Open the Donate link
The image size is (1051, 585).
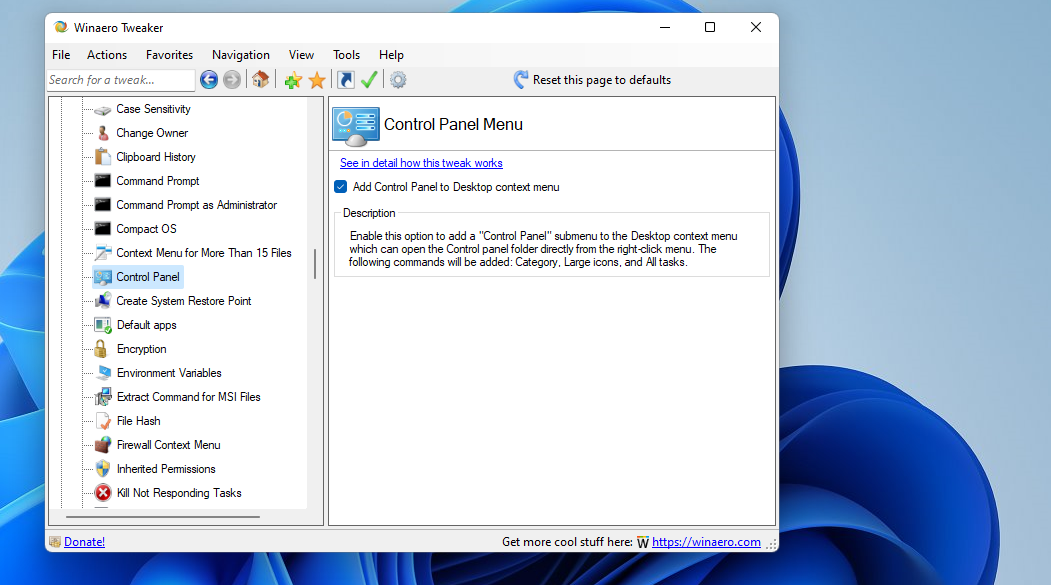[x=84, y=541]
